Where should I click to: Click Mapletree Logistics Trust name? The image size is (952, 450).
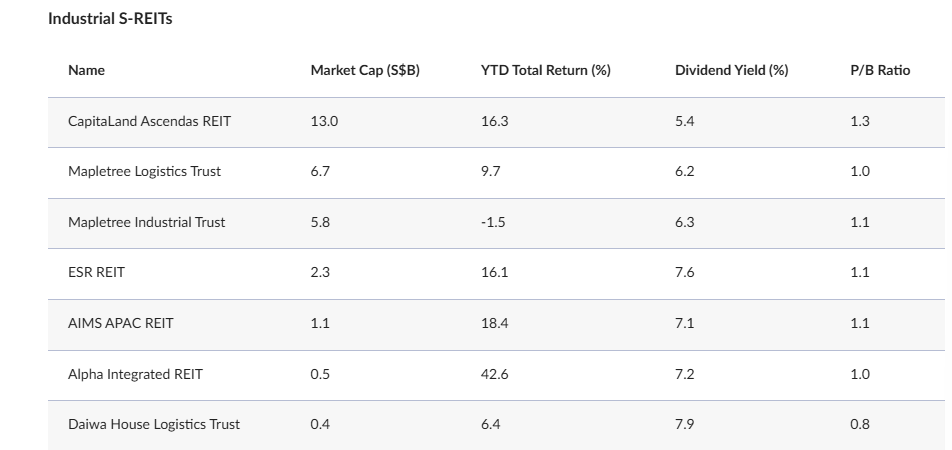coord(144,171)
